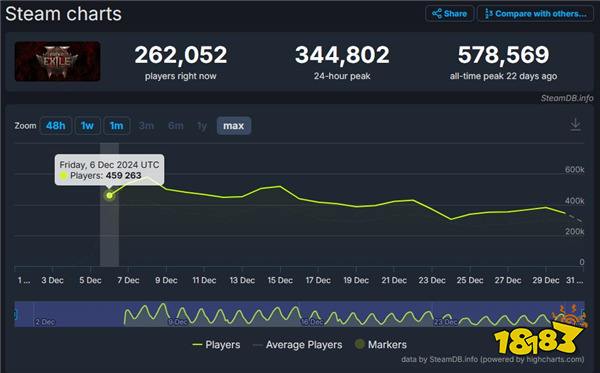Toggle the Markers legend series
The width and height of the screenshot is (600, 373).
click(381, 345)
